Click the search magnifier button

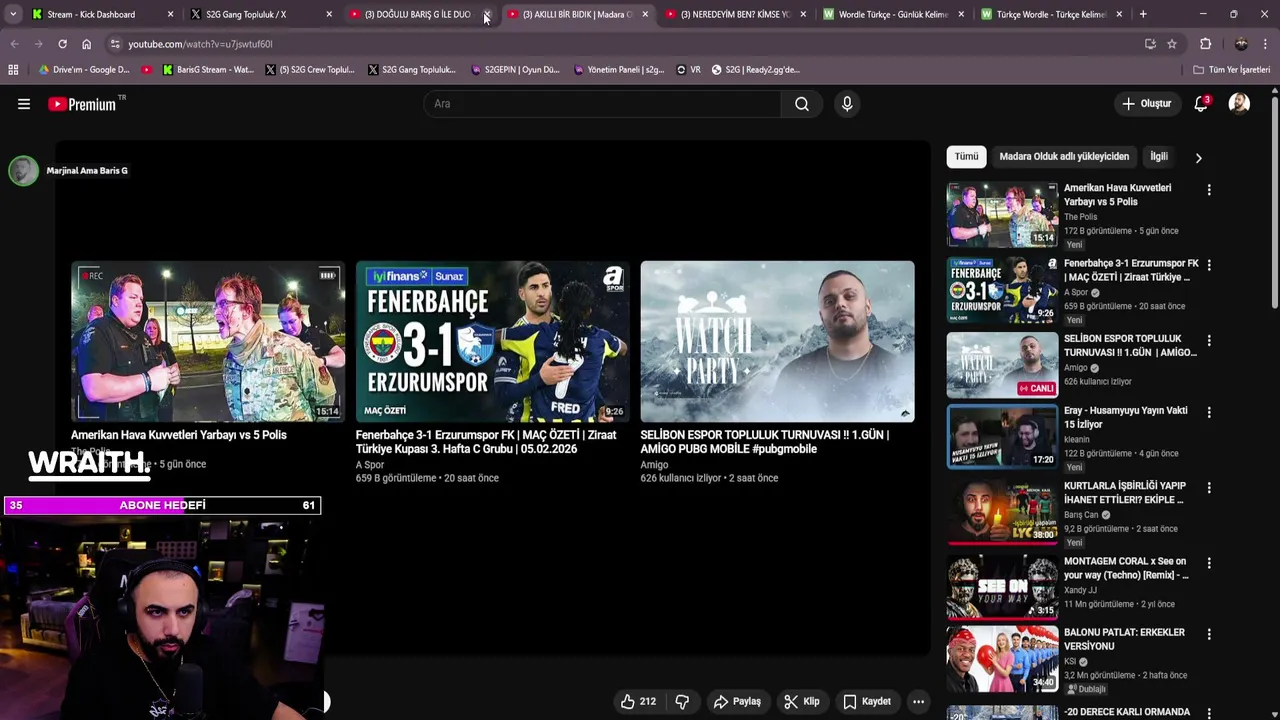pos(801,104)
